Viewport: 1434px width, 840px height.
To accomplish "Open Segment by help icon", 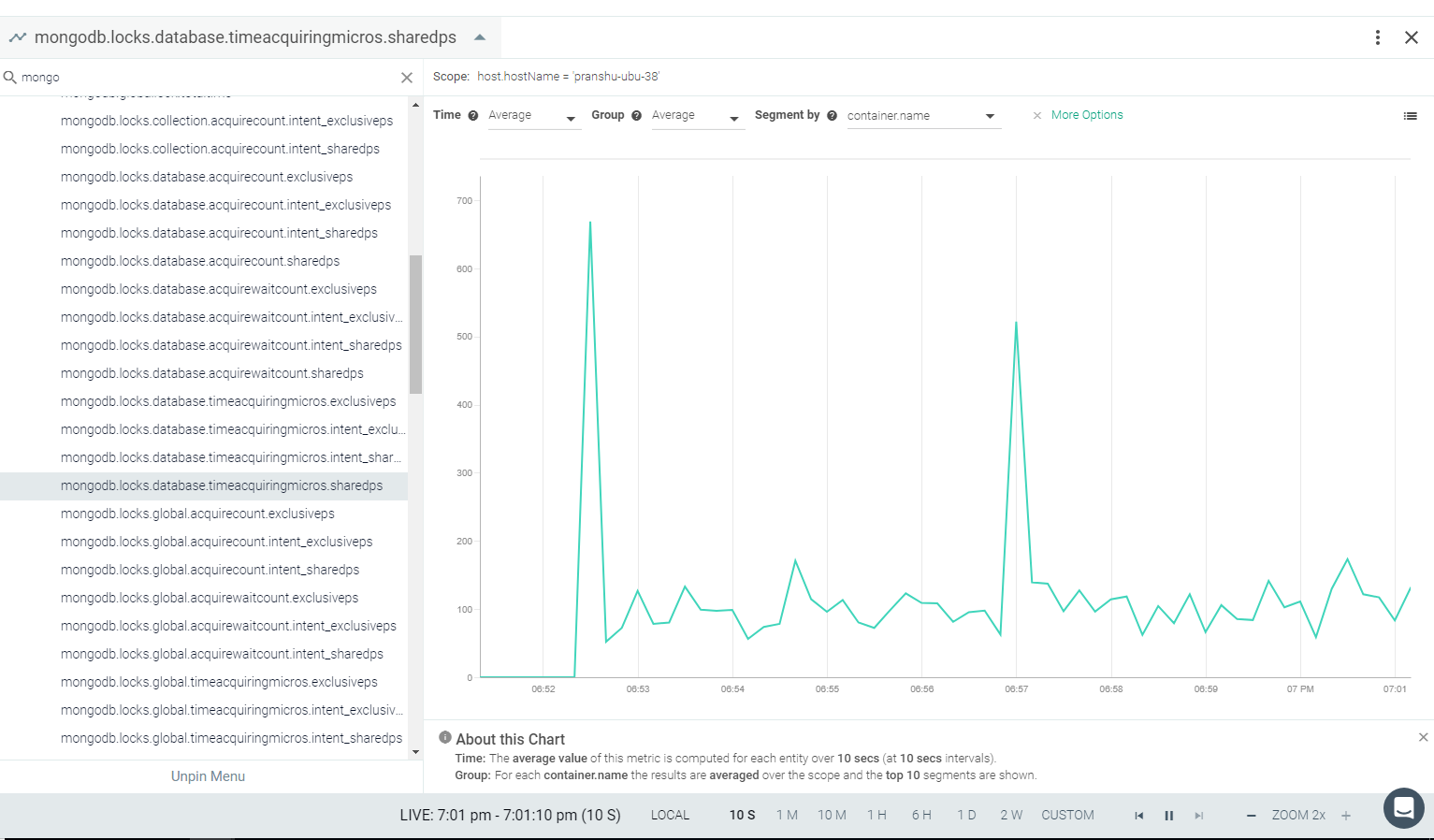I will 832,115.
